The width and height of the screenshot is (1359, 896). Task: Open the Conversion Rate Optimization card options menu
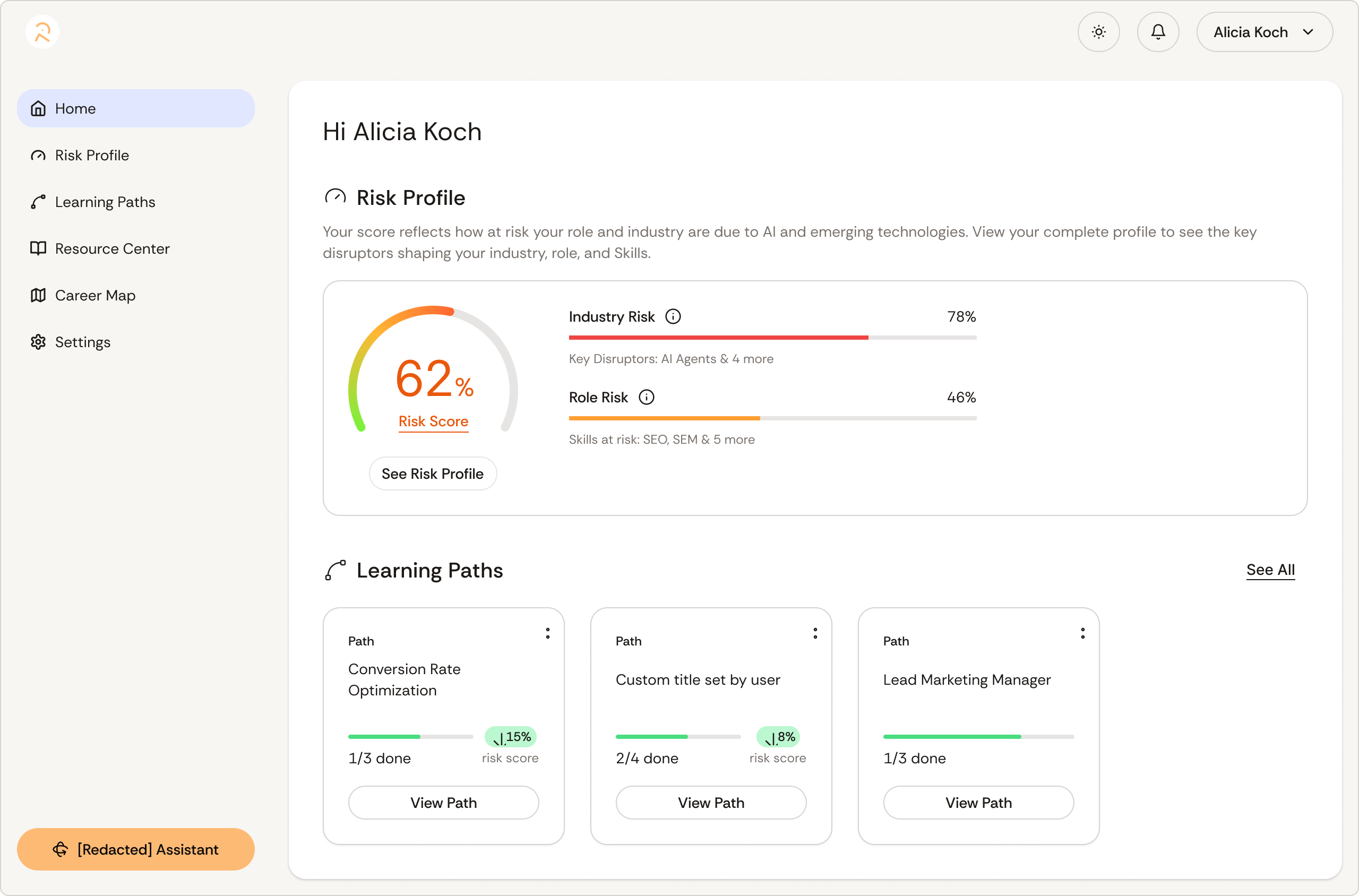tap(547, 633)
